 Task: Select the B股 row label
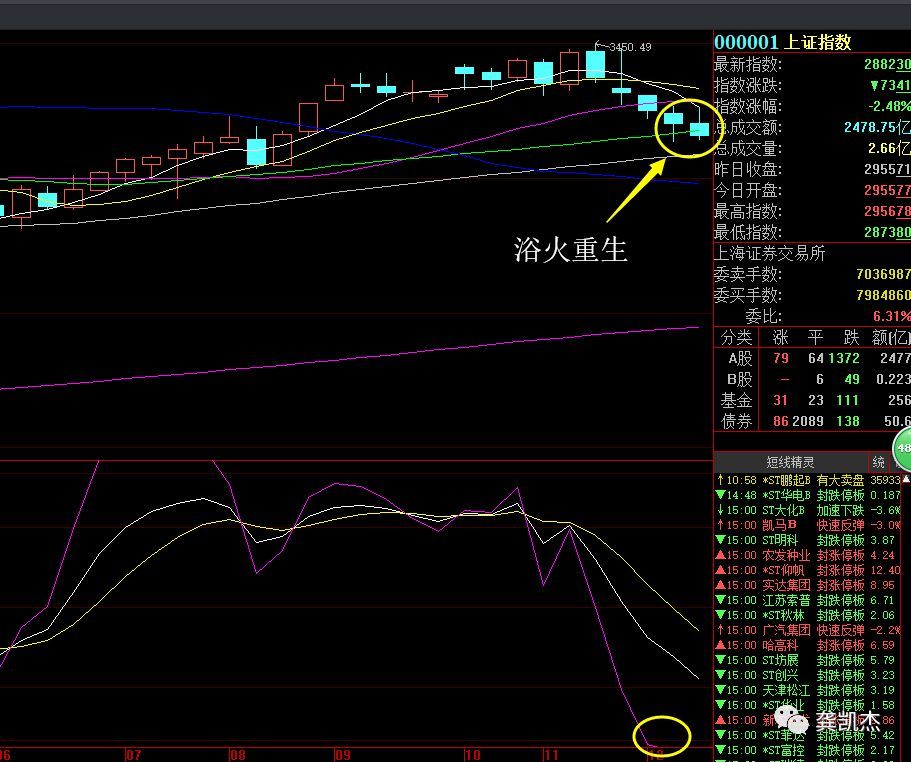[x=740, y=379]
